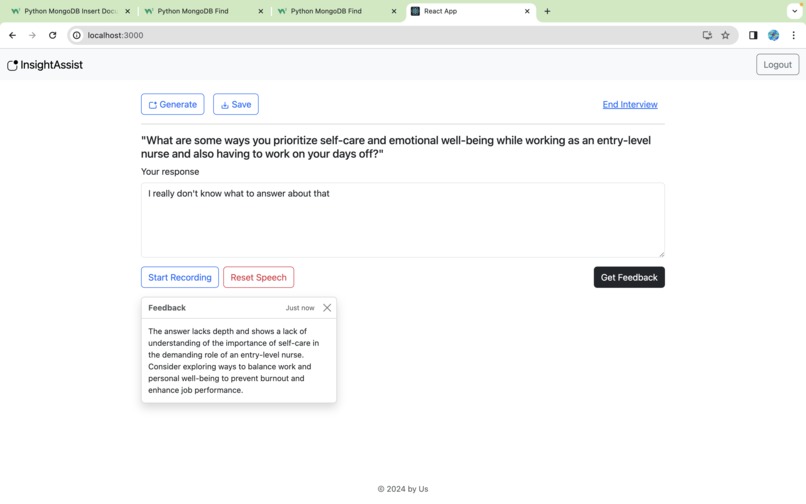806x504 pixels.
Task: Open the tab search dropdown chevron
Action: (794, 11)
